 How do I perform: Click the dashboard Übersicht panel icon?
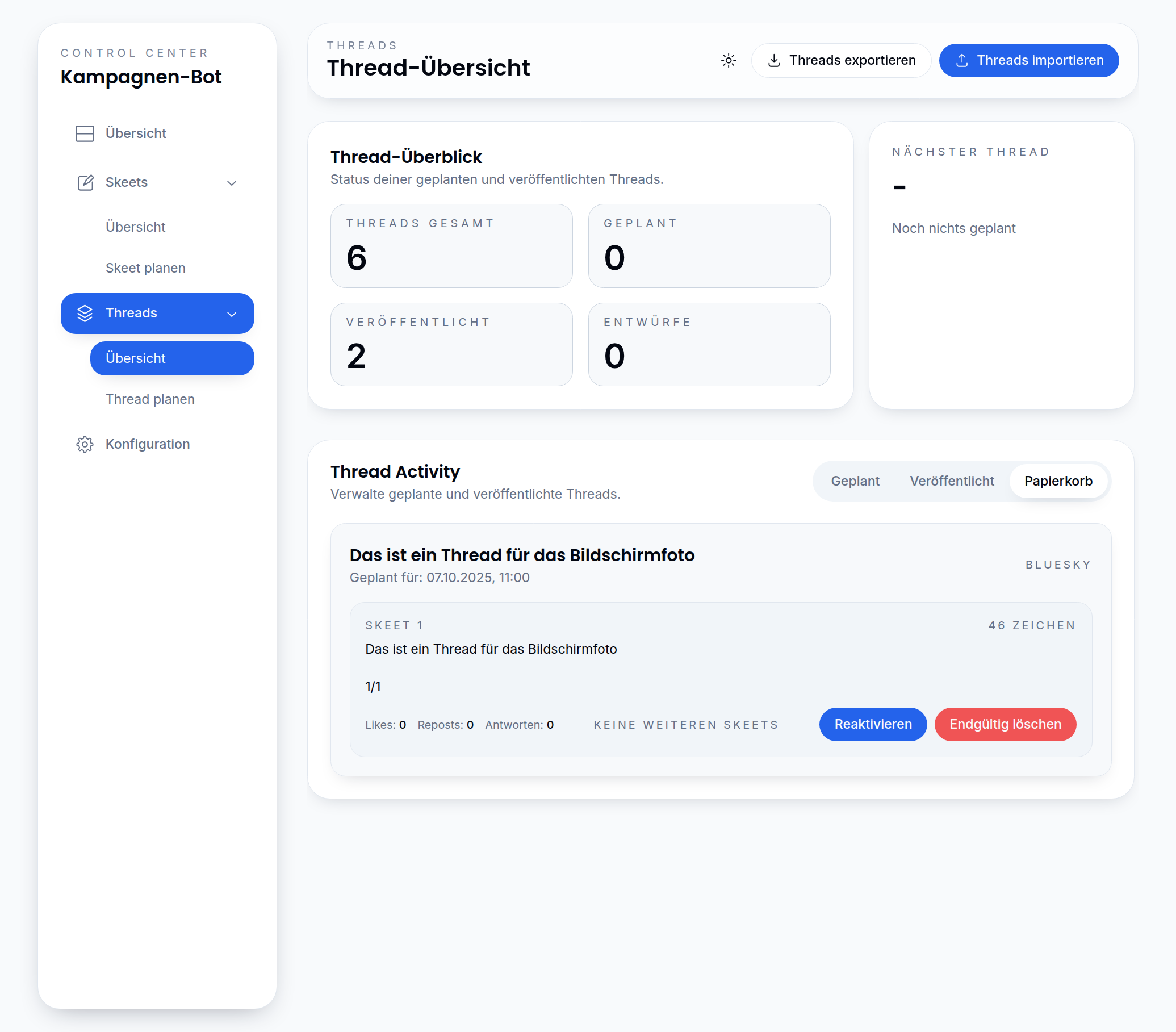tap(85, 133)
